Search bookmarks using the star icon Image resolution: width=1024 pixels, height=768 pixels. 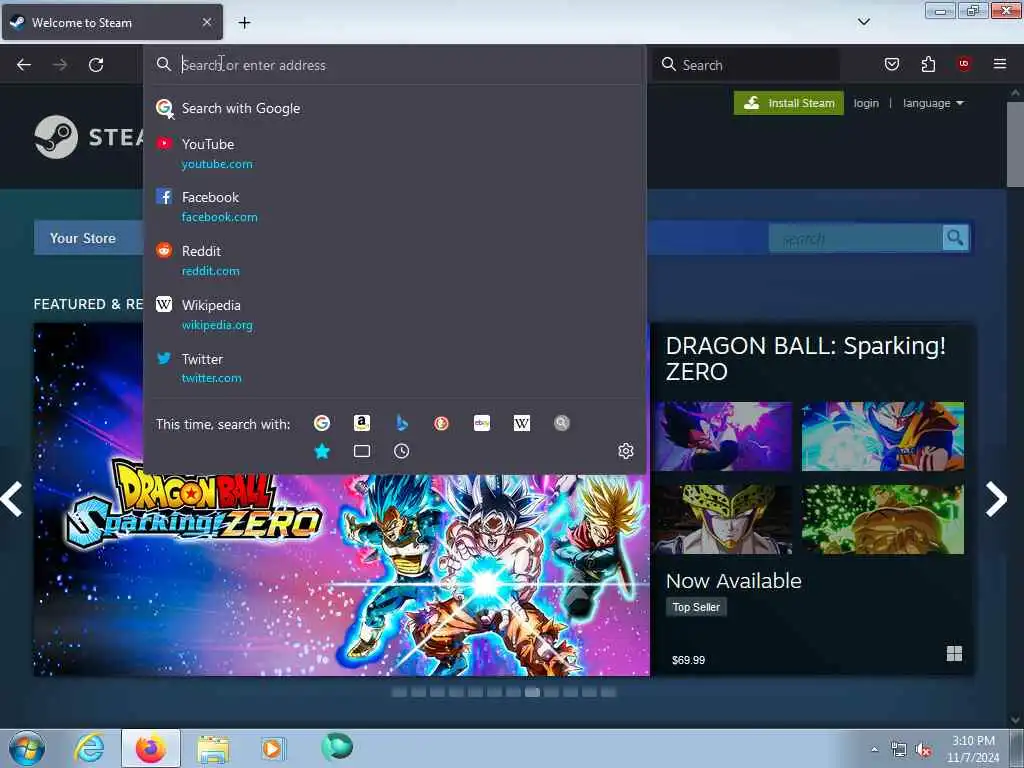tap(322, 451)
